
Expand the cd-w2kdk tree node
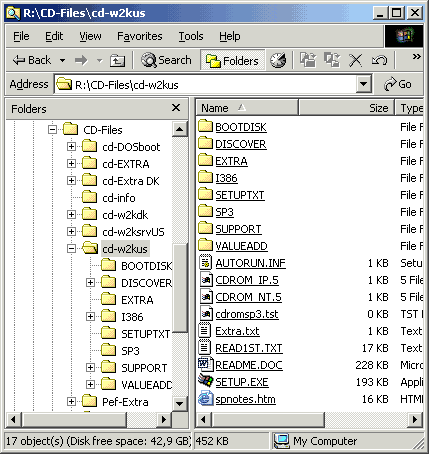71,214
